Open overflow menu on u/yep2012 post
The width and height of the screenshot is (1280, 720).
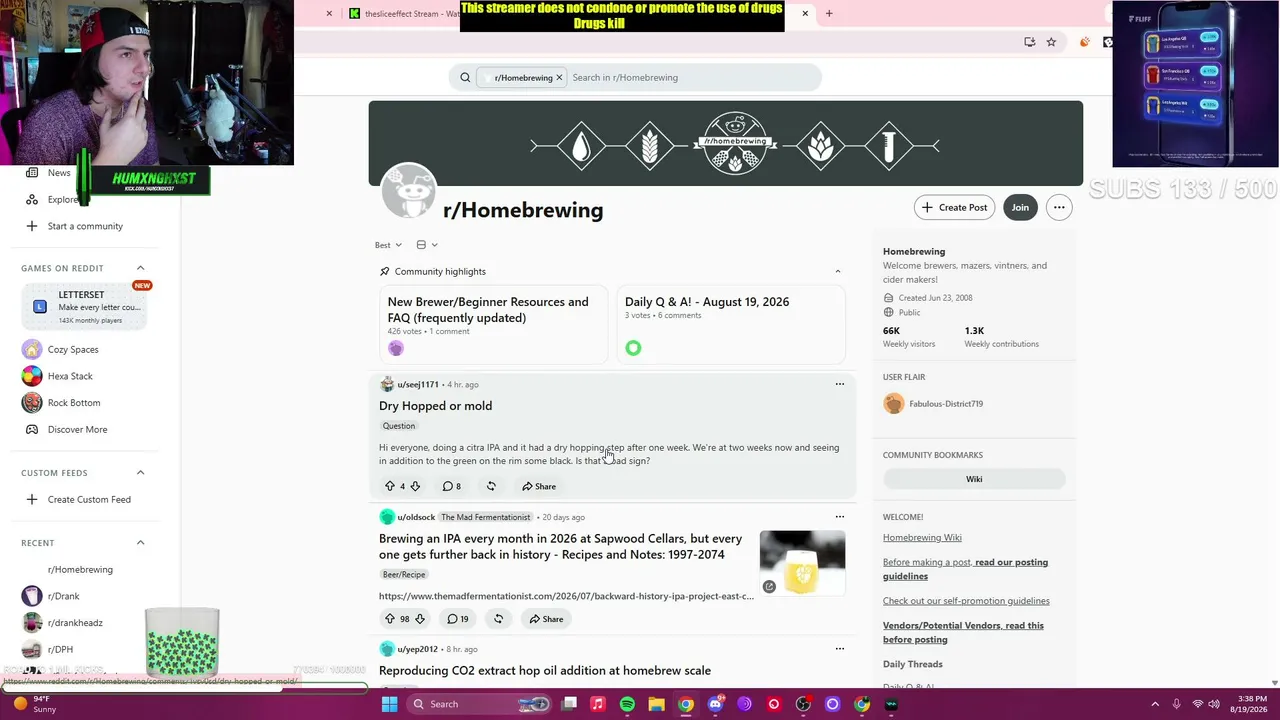pos(840,649)
